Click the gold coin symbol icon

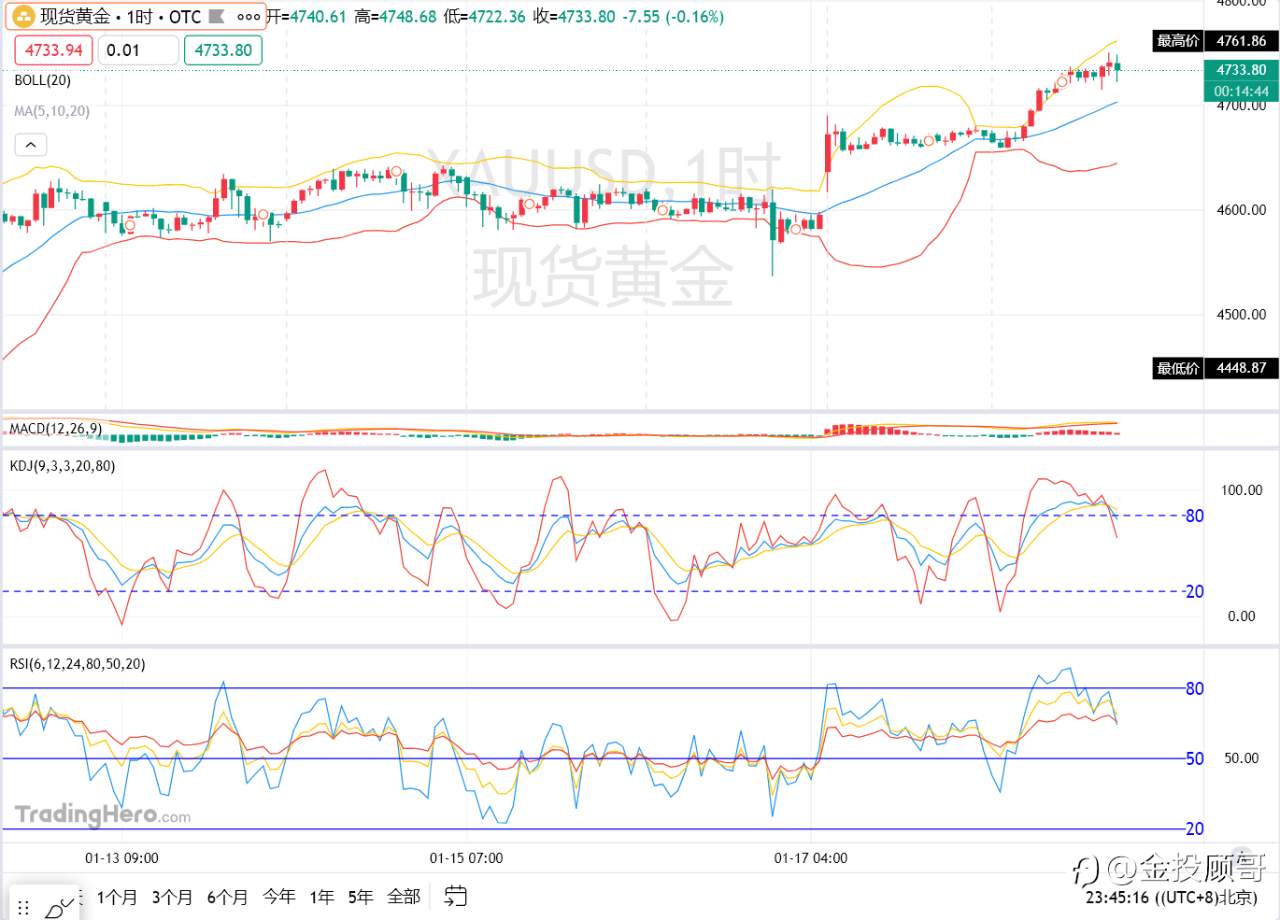coord(23,17)
